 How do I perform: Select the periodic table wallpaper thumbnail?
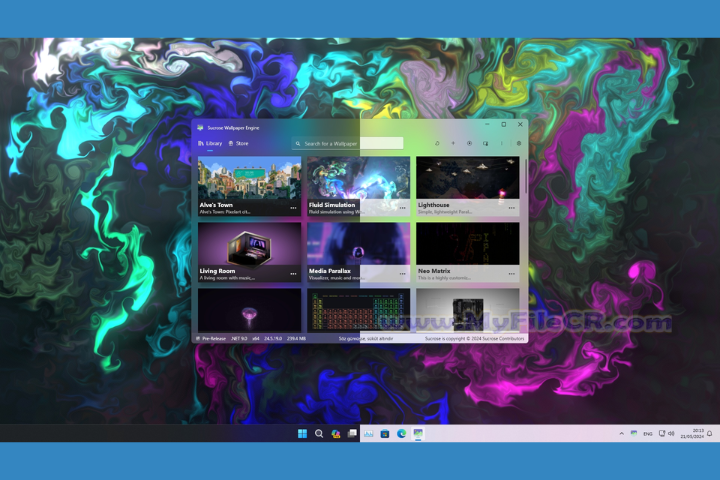pos(358,309)
